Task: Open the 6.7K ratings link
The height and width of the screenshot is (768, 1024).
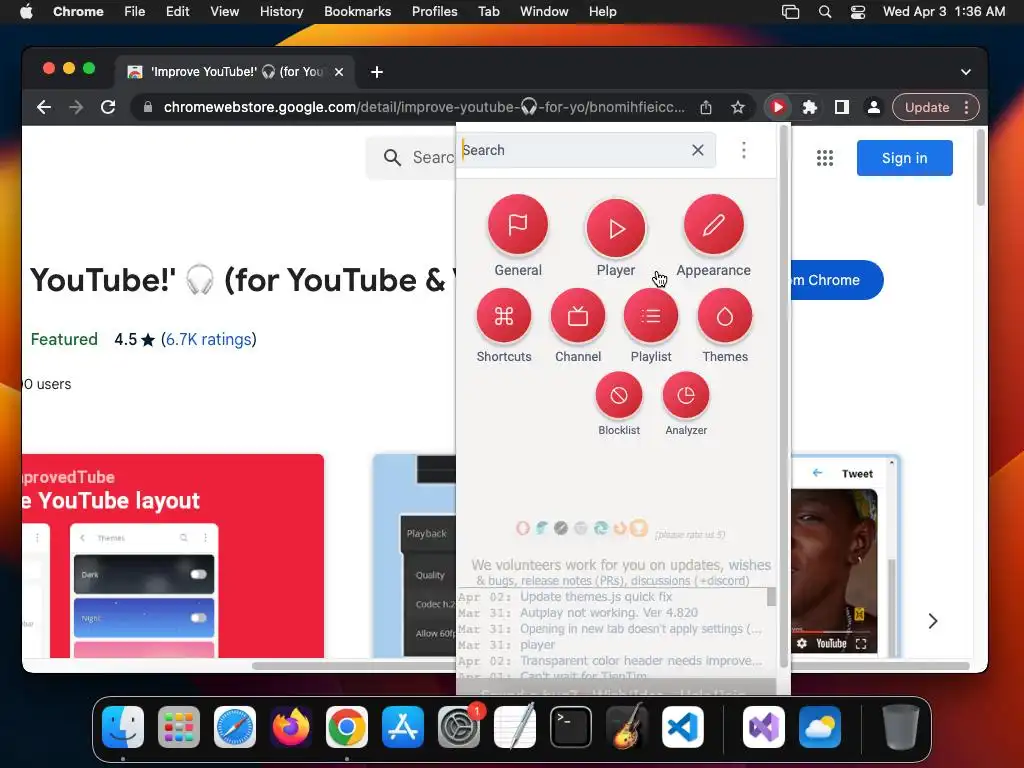Action: click(208, 340)
